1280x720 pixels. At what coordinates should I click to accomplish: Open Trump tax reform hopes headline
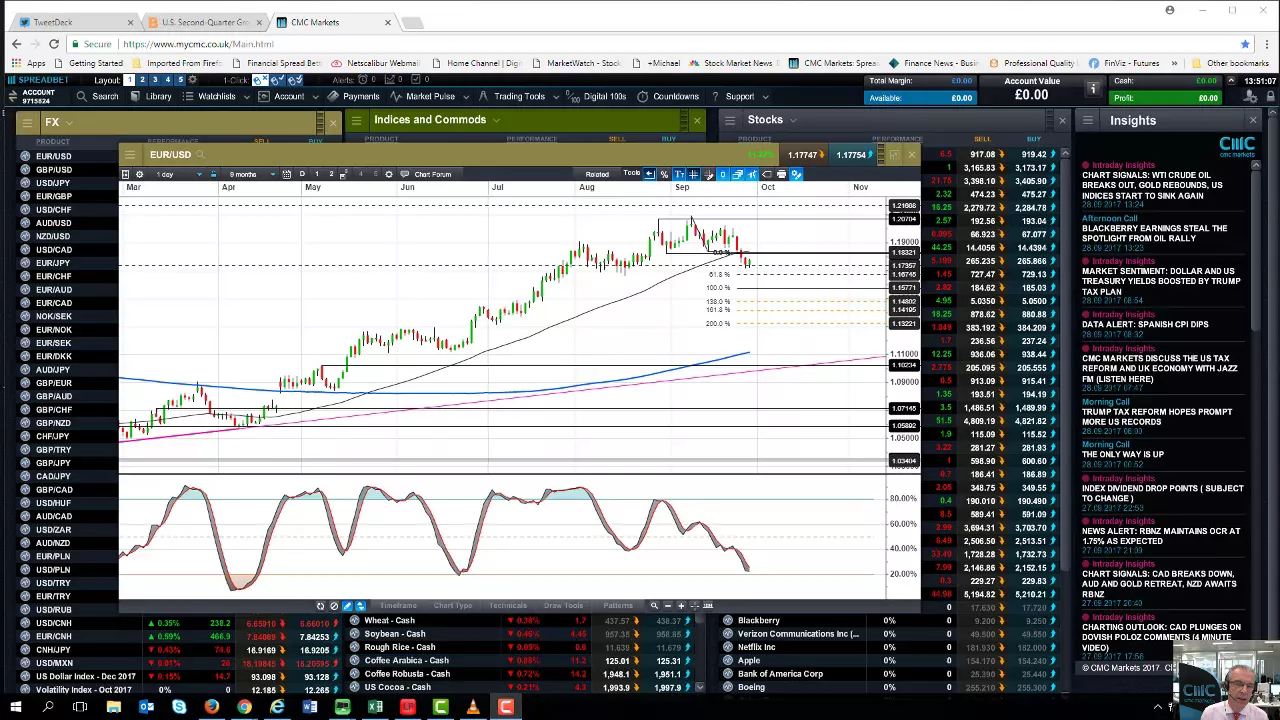(1156, 416)
